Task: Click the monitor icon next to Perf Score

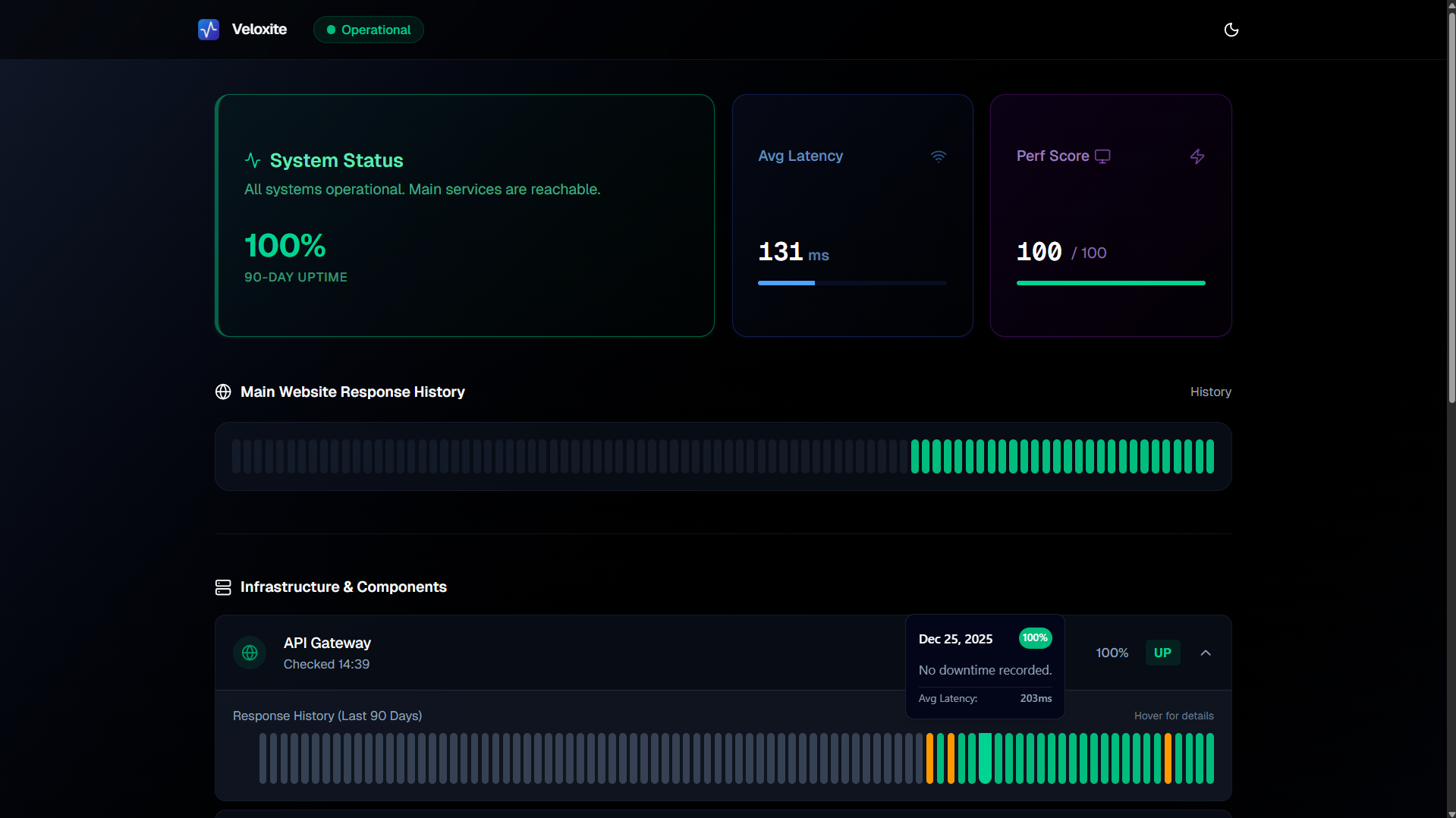Action: pos(1102,156)
